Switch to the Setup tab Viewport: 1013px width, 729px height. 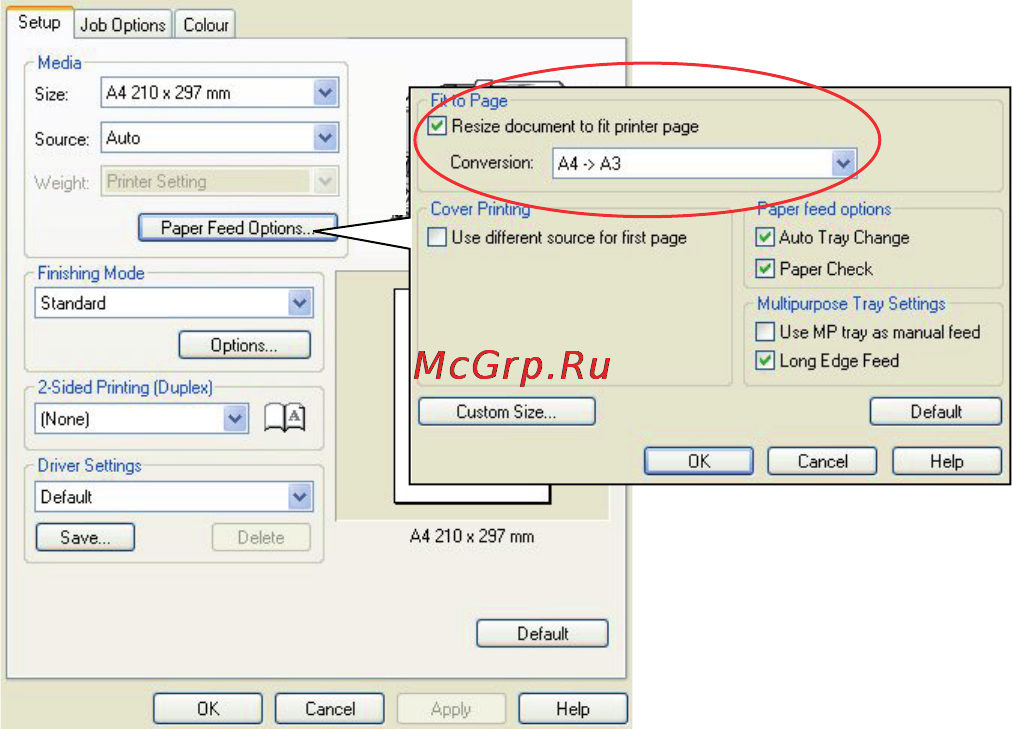[39, 23]
